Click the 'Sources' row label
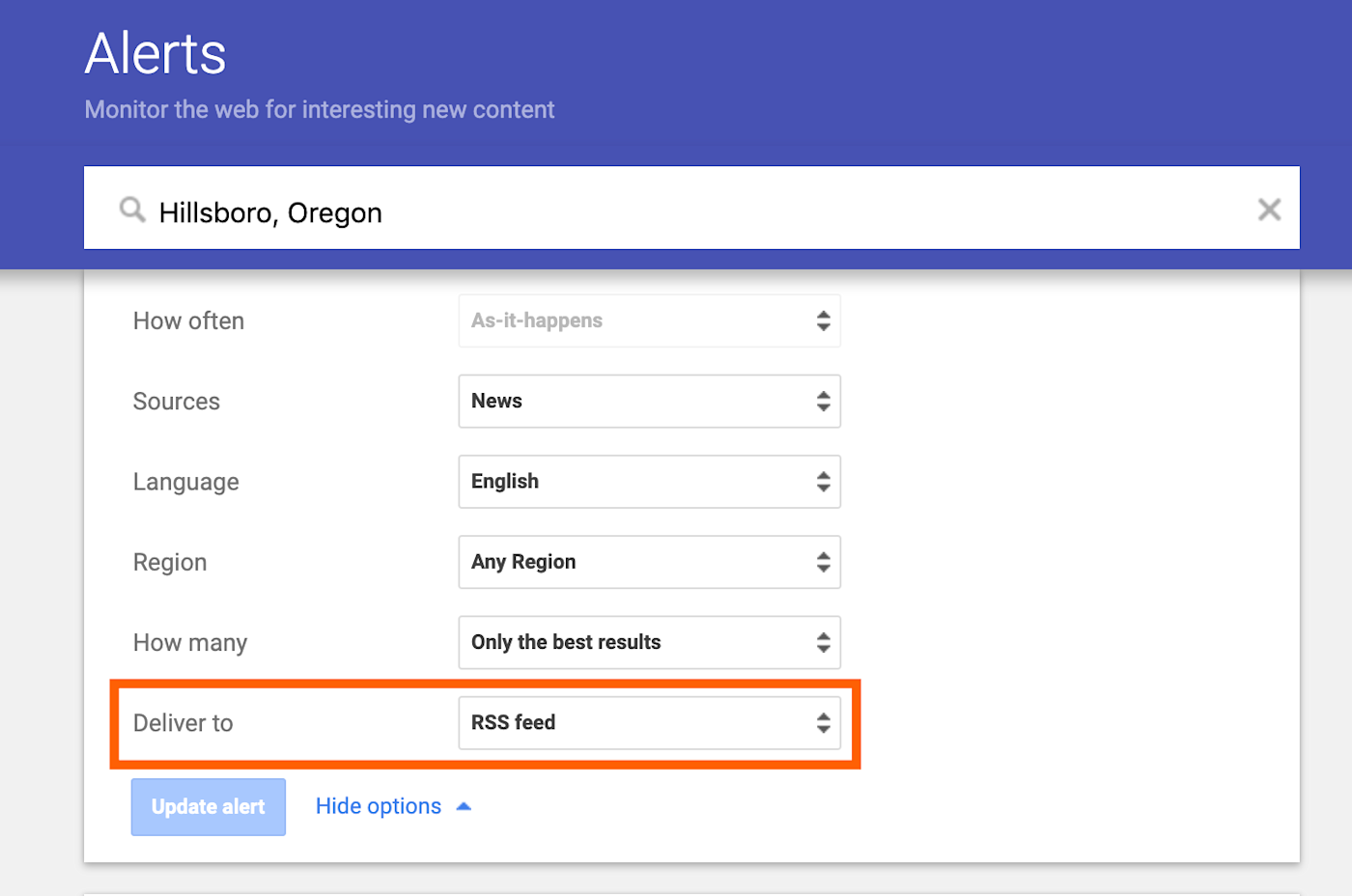Image resolution: width=1352 pixels, height=896 pixels. pyautogui.click(x=177, y=402)
